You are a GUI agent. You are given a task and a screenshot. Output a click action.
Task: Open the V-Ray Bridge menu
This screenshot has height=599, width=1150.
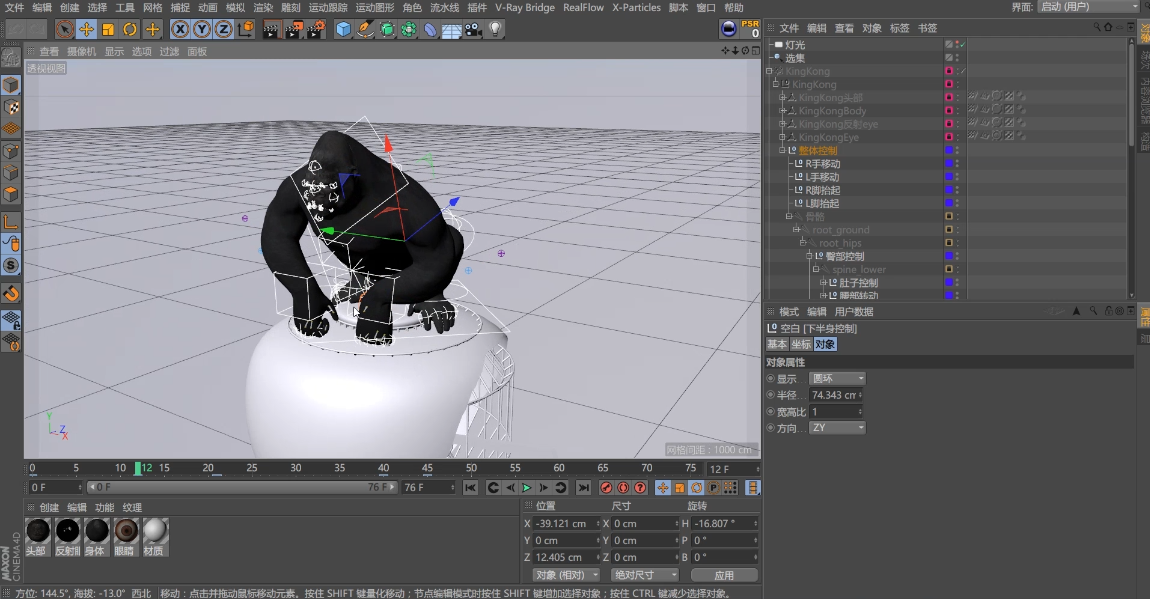tap(524, 7)
